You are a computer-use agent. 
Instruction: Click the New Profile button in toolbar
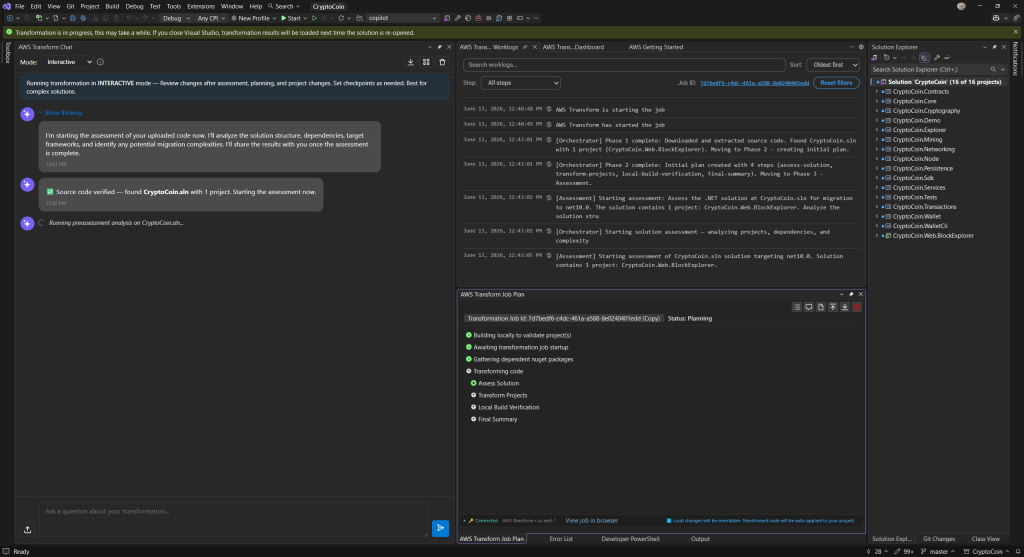(253, 18)
